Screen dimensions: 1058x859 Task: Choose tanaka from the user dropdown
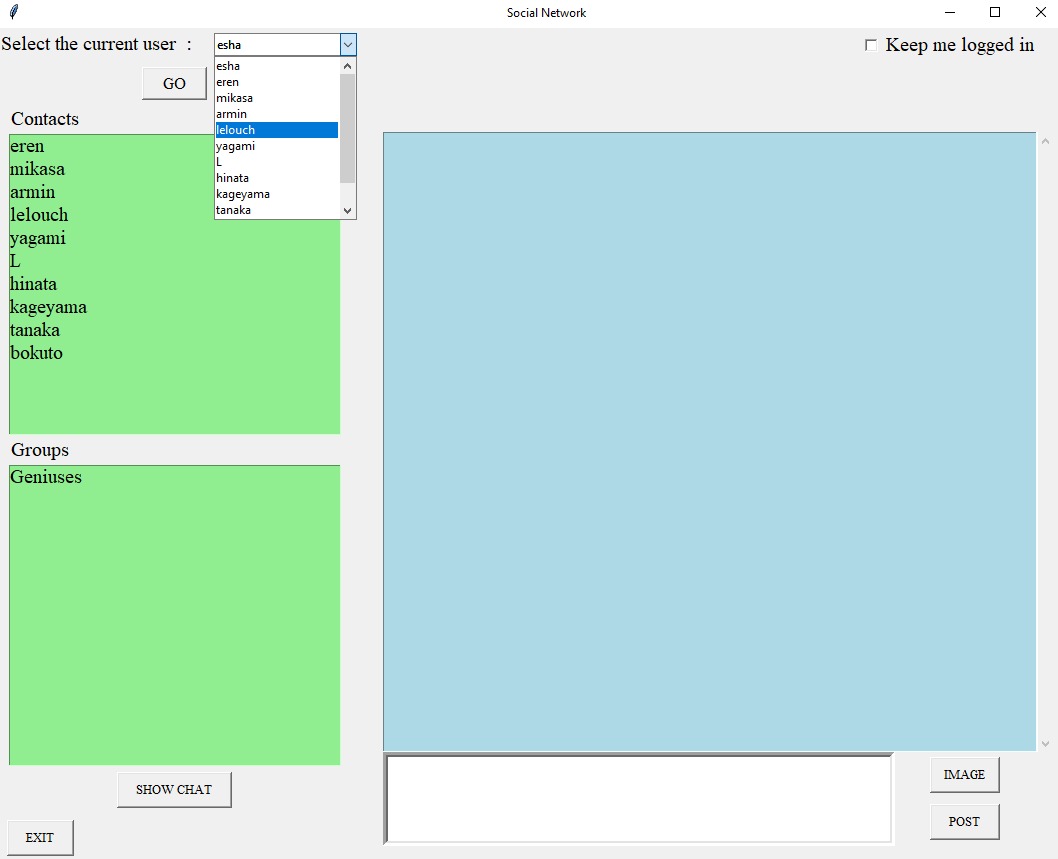click(x=277, y=210)
